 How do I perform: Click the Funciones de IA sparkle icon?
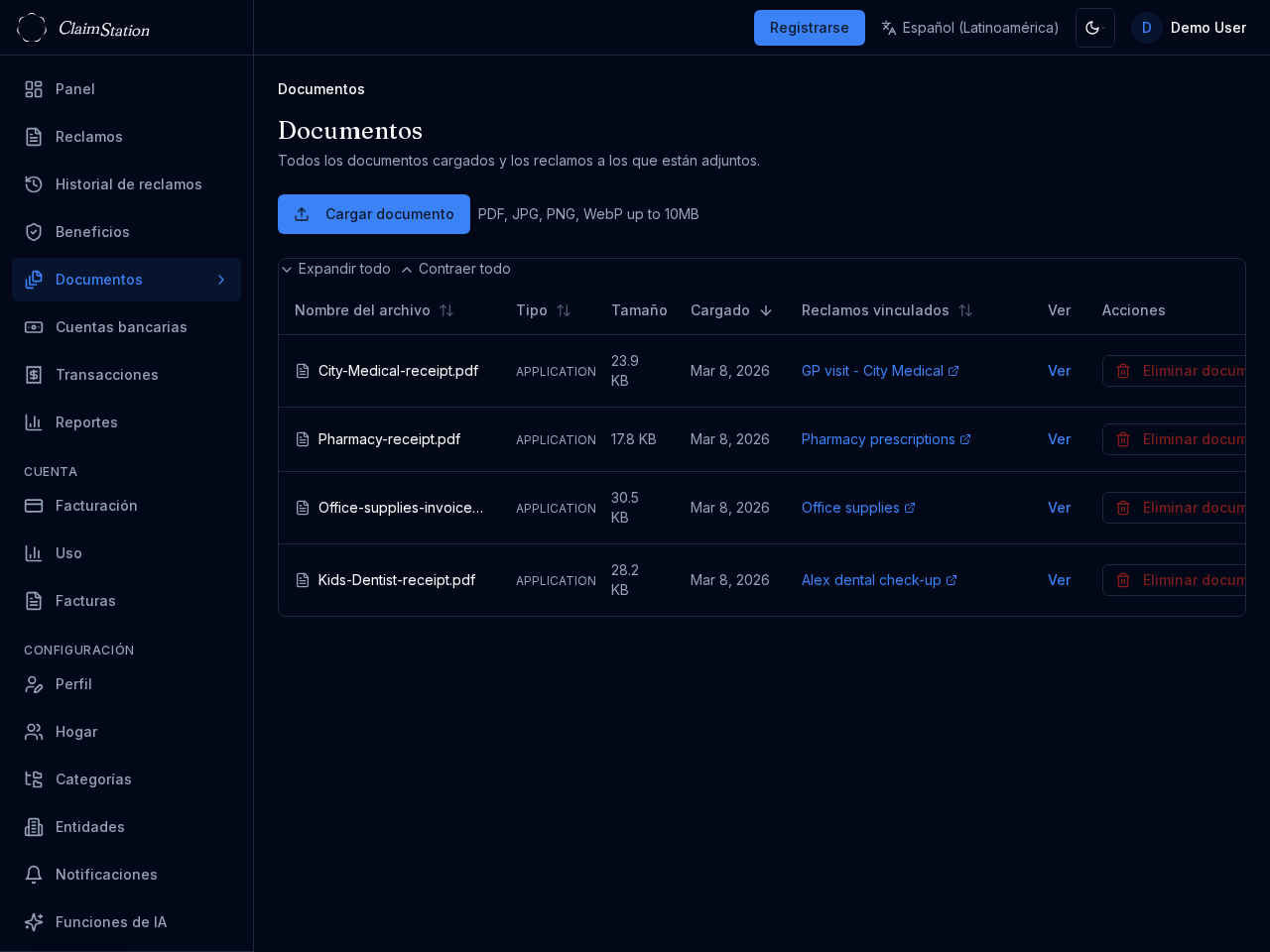coord(34,922)
